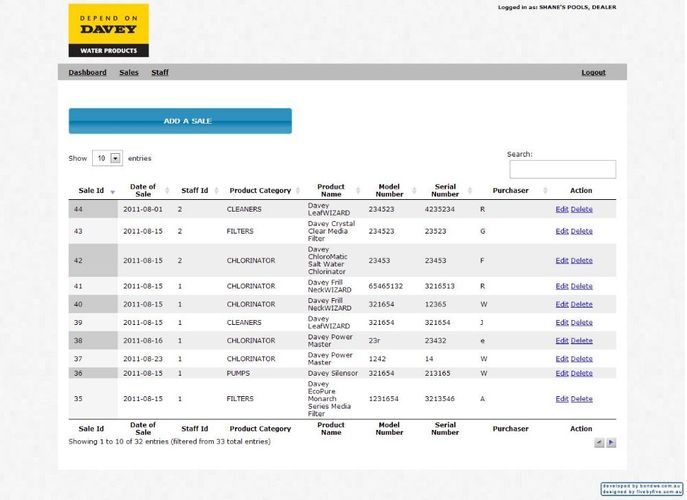This screenshot has height=500, width=687.
Task: Delete sale 42 row
Action: tap(581, 261)
